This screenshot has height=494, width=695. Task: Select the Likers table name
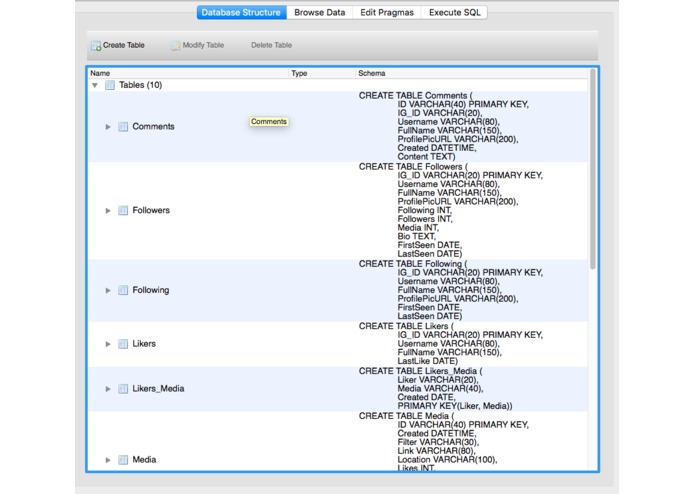click(144, 344)
